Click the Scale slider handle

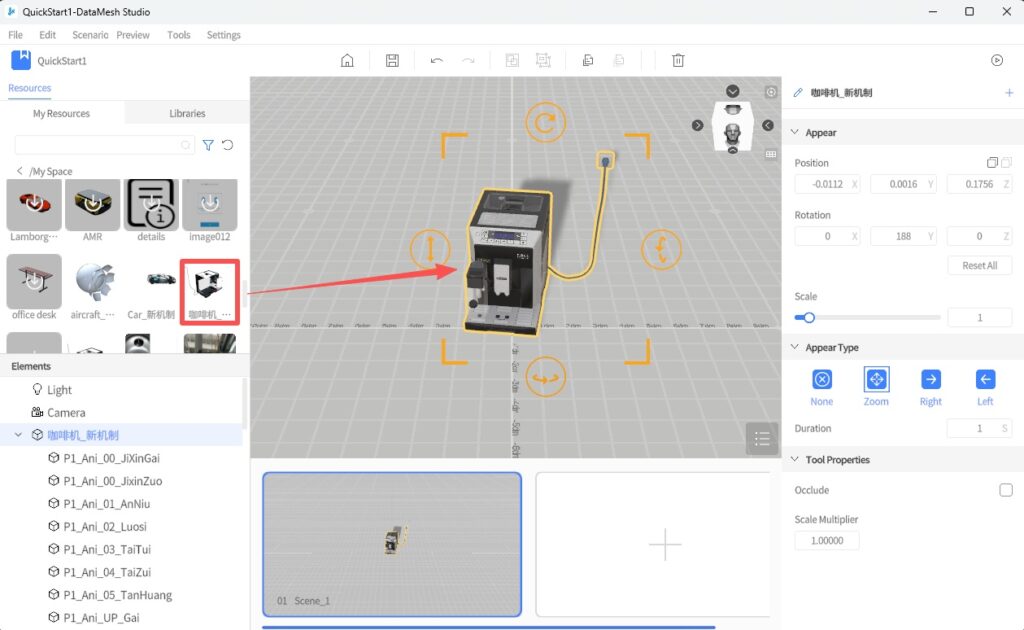click(x=808, y=318)
